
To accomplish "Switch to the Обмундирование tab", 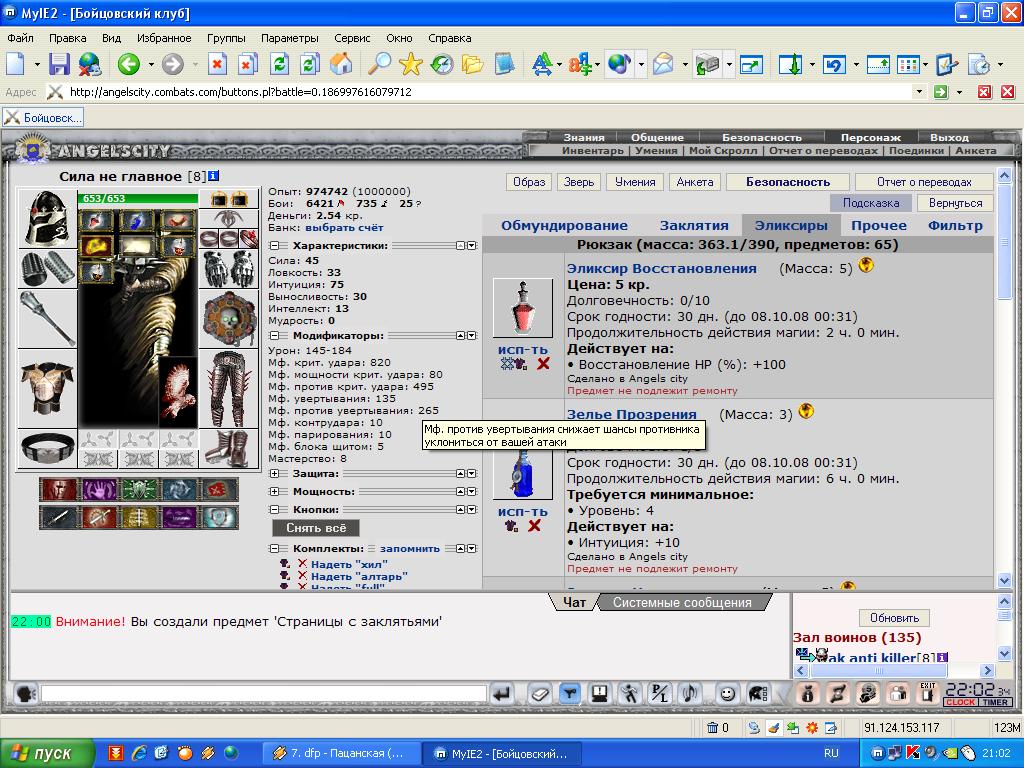I will [564, 225].
